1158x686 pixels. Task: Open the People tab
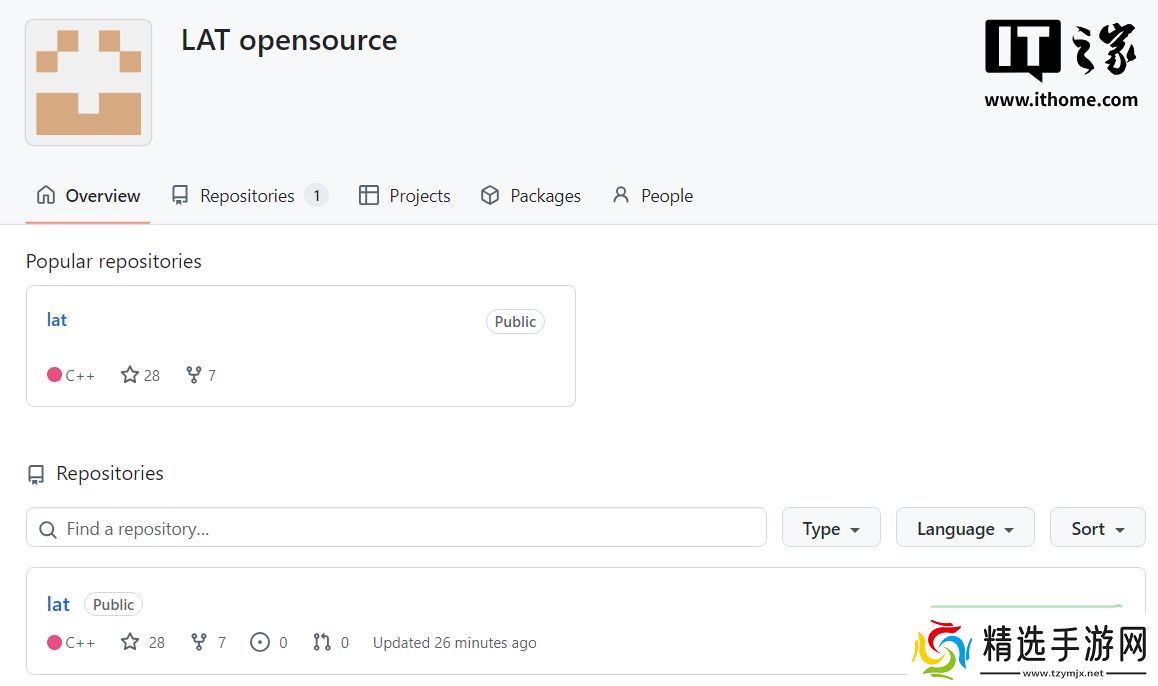653,196
